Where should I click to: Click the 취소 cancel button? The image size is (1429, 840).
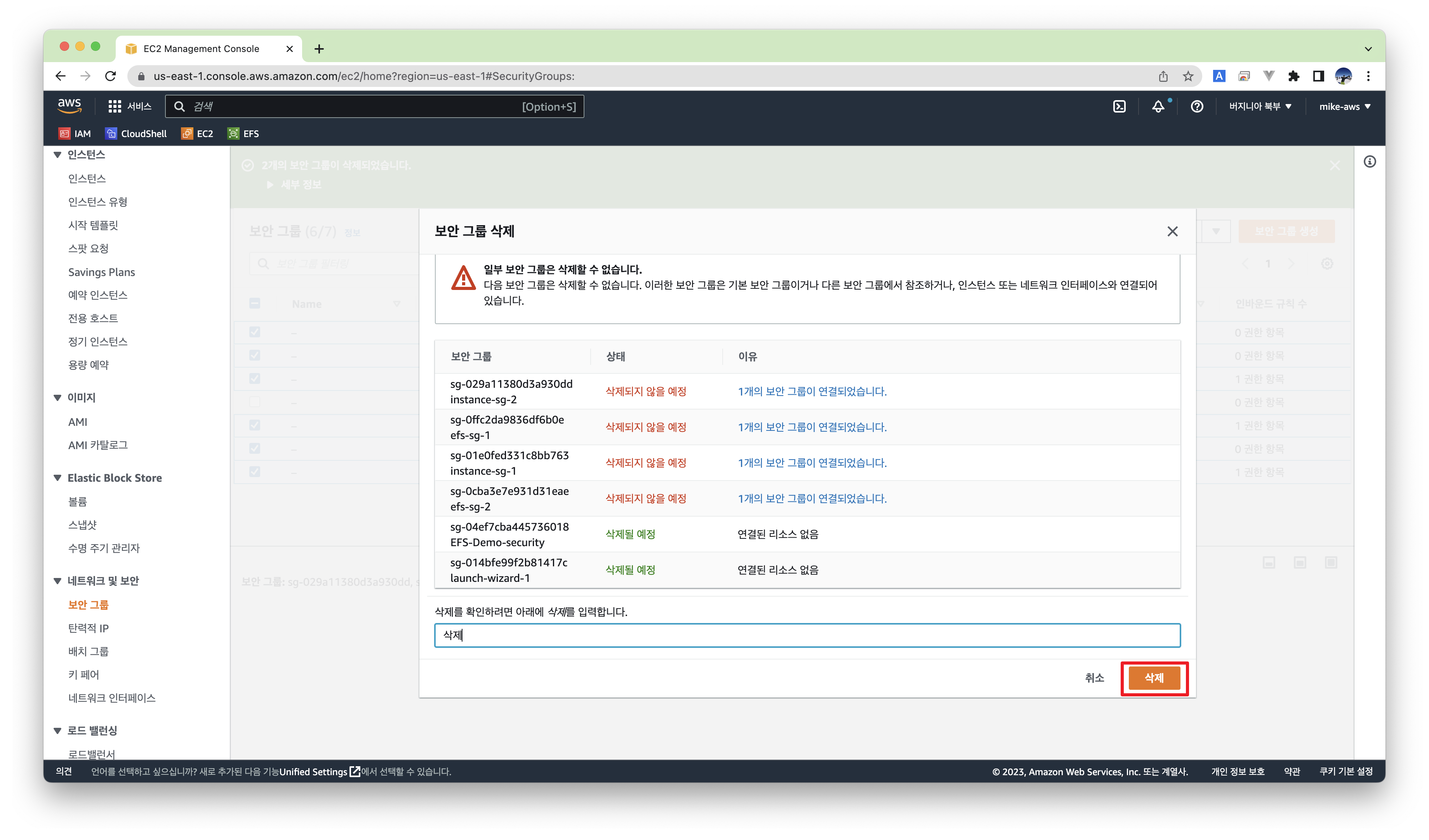pyautogui.click(x=1094, y=678)
